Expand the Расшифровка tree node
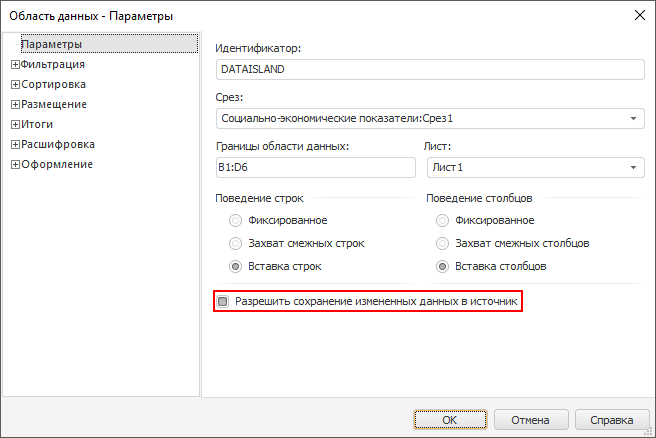This screenshot has height=438, width=656. point(15,145)
